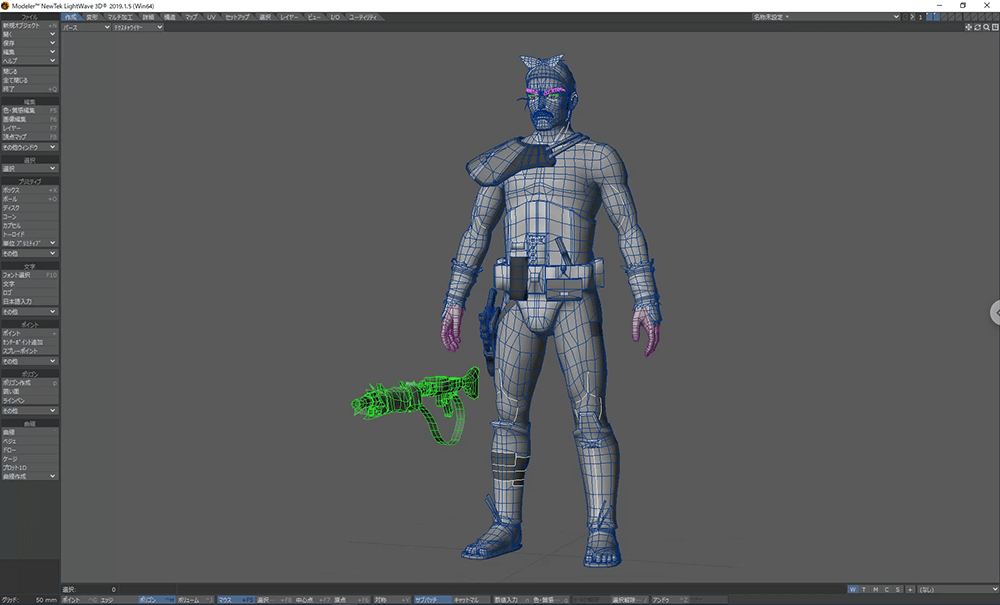Select layer 1 foreground slot
Screen dimensions: 1000x605
(x=929, y=15)
